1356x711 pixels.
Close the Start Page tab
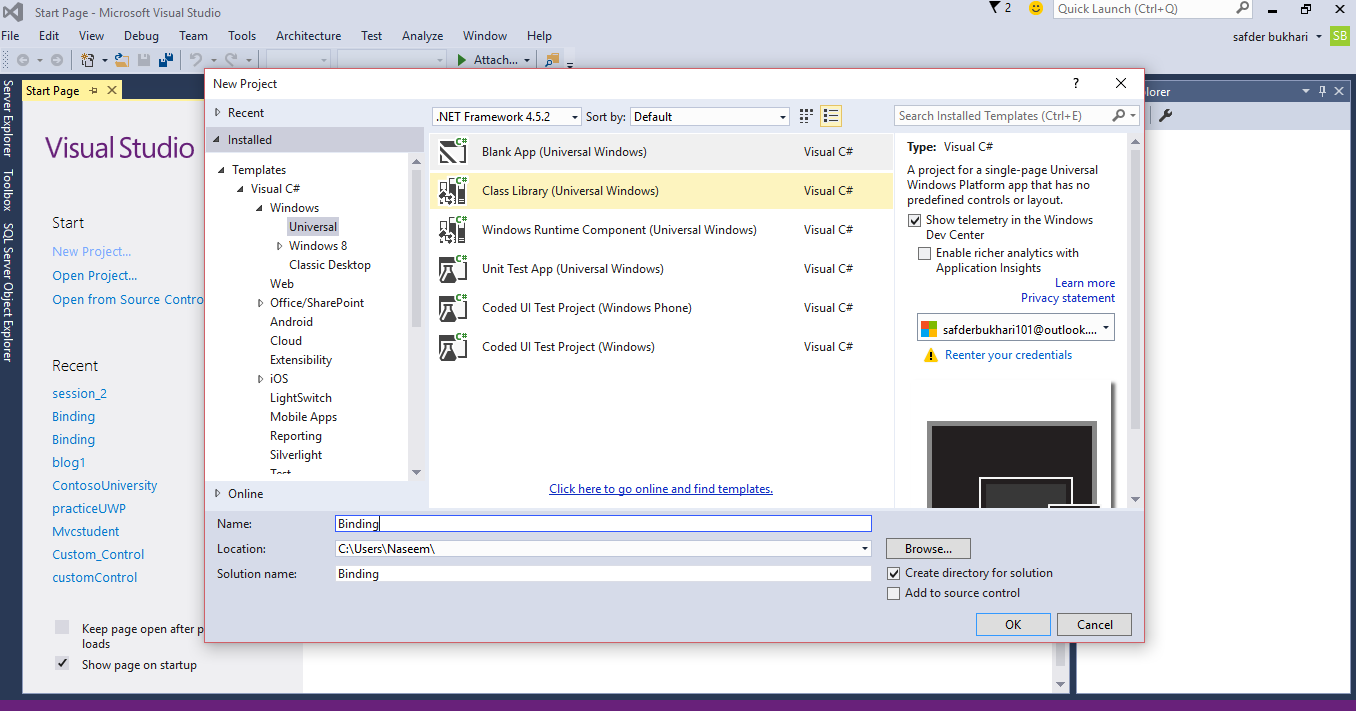(112, 90)
